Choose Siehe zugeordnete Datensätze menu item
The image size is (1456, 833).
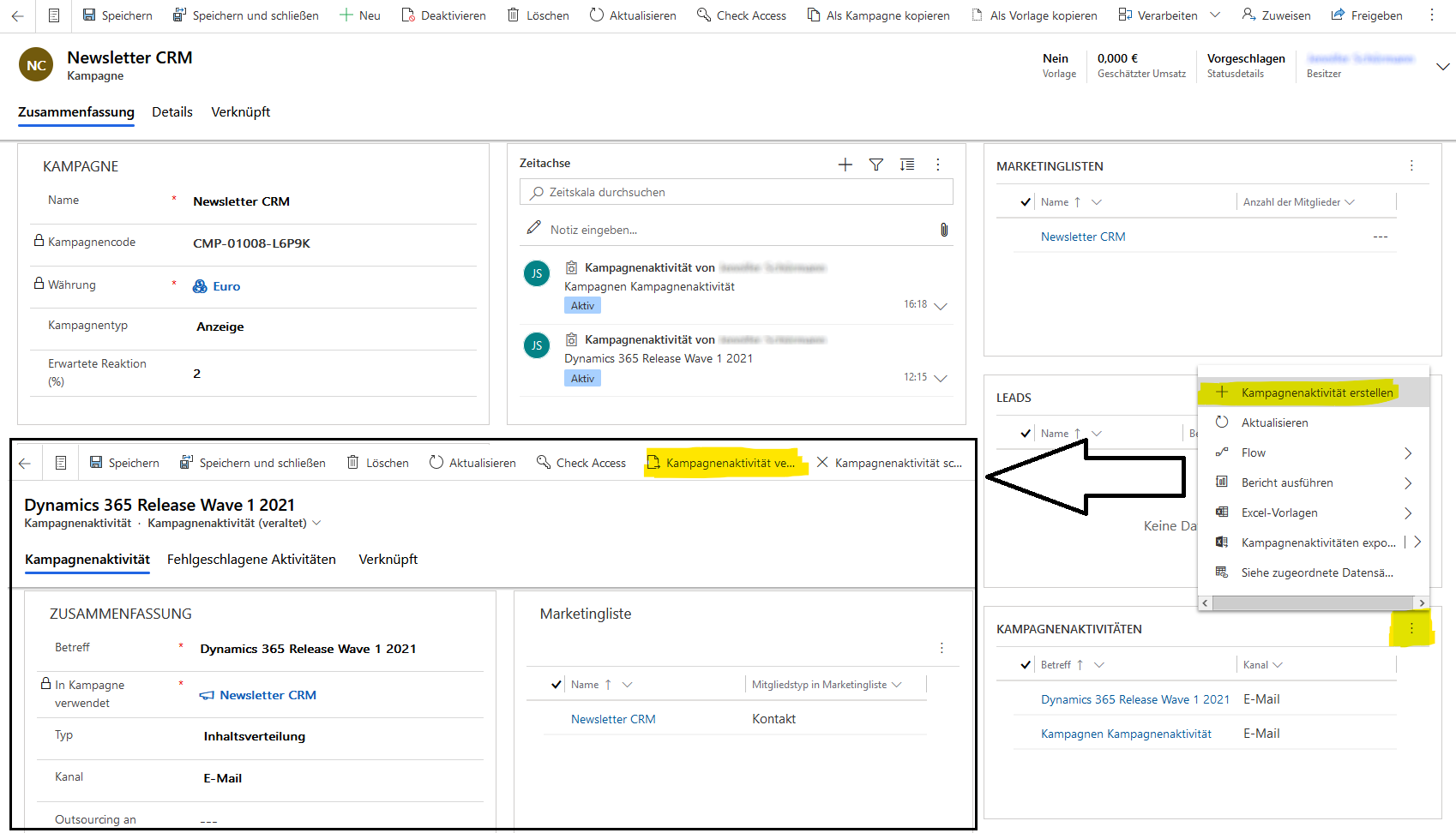point(1314,572)
